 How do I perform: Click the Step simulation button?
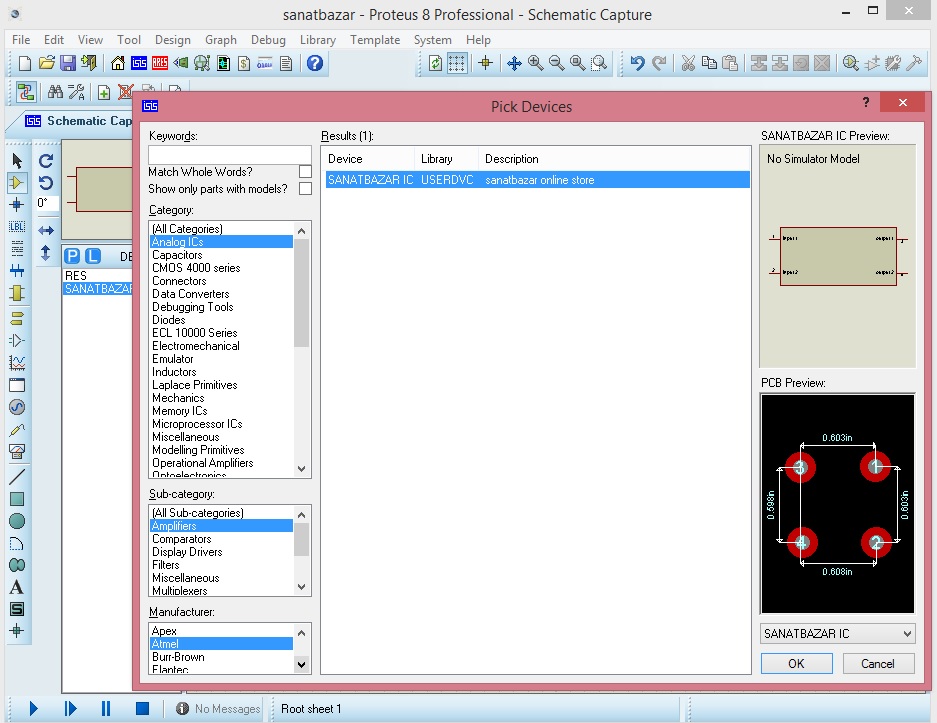point(70,709)
